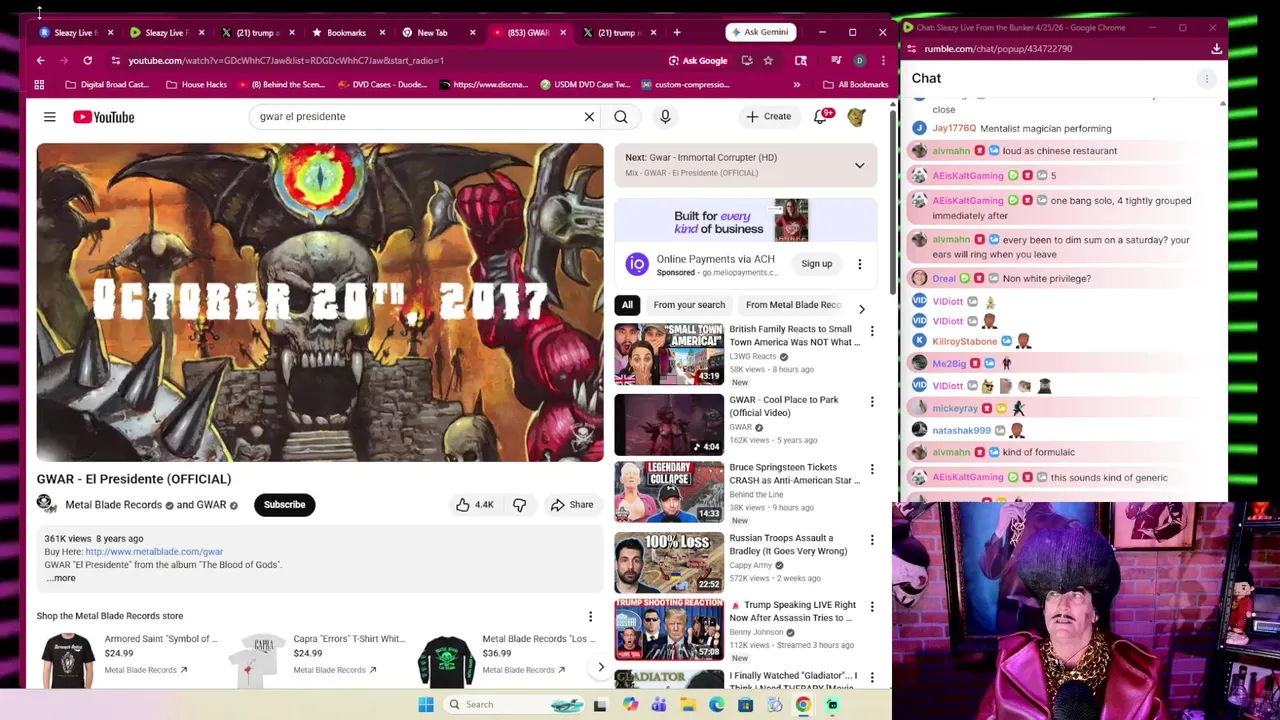Run search with magnifier button

click(621, 117)
